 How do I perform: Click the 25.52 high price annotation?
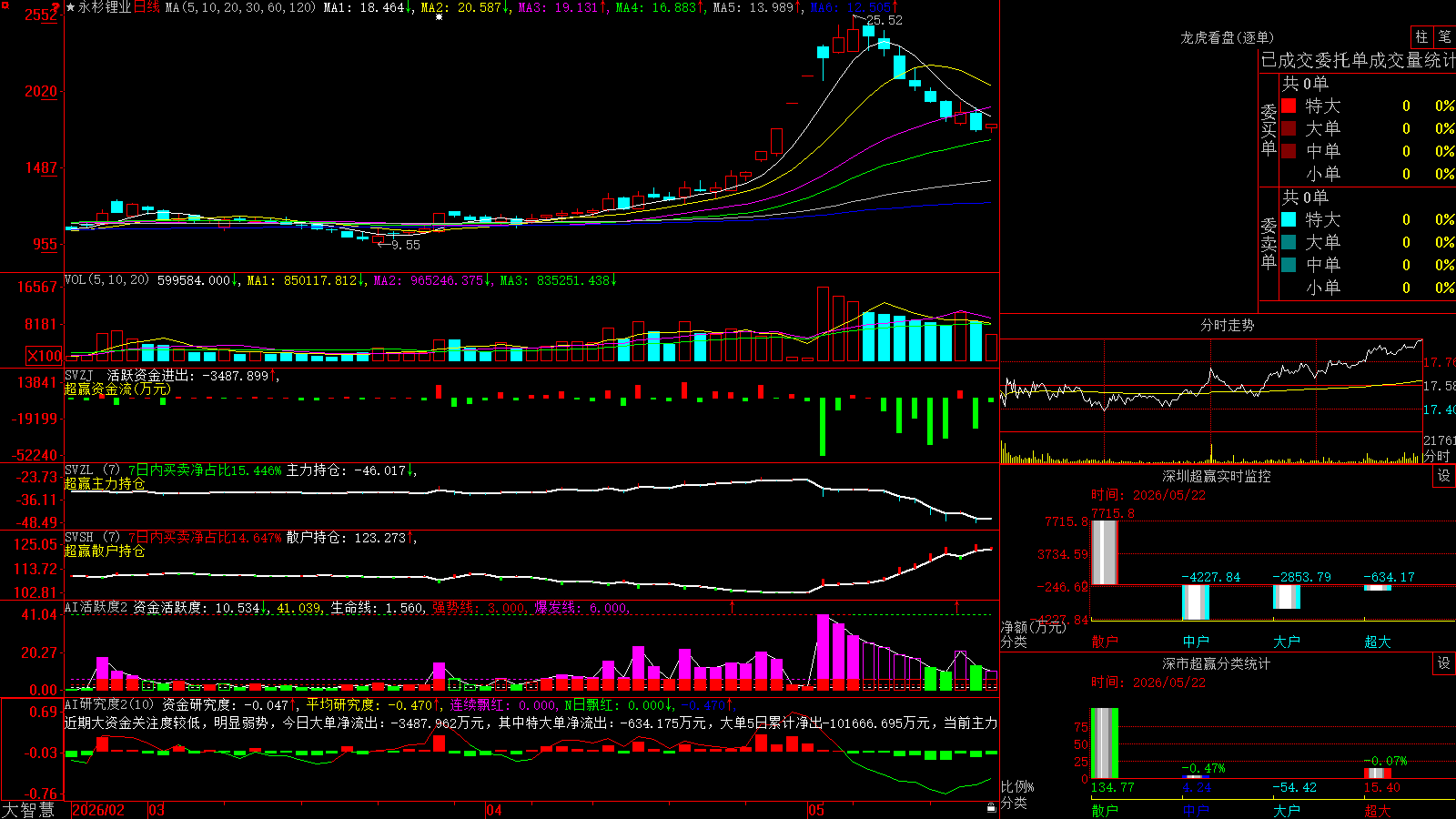click(x=885, y=20)
